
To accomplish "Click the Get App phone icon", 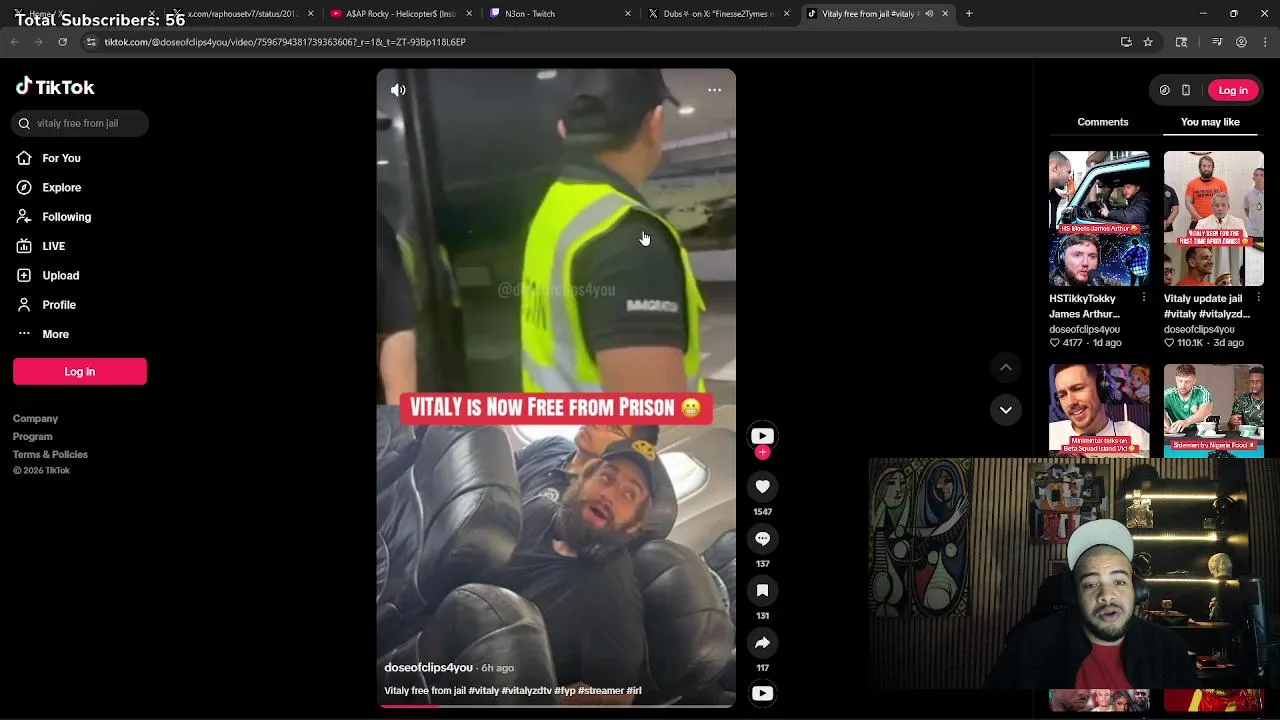I will click(x=1186, y=90).
